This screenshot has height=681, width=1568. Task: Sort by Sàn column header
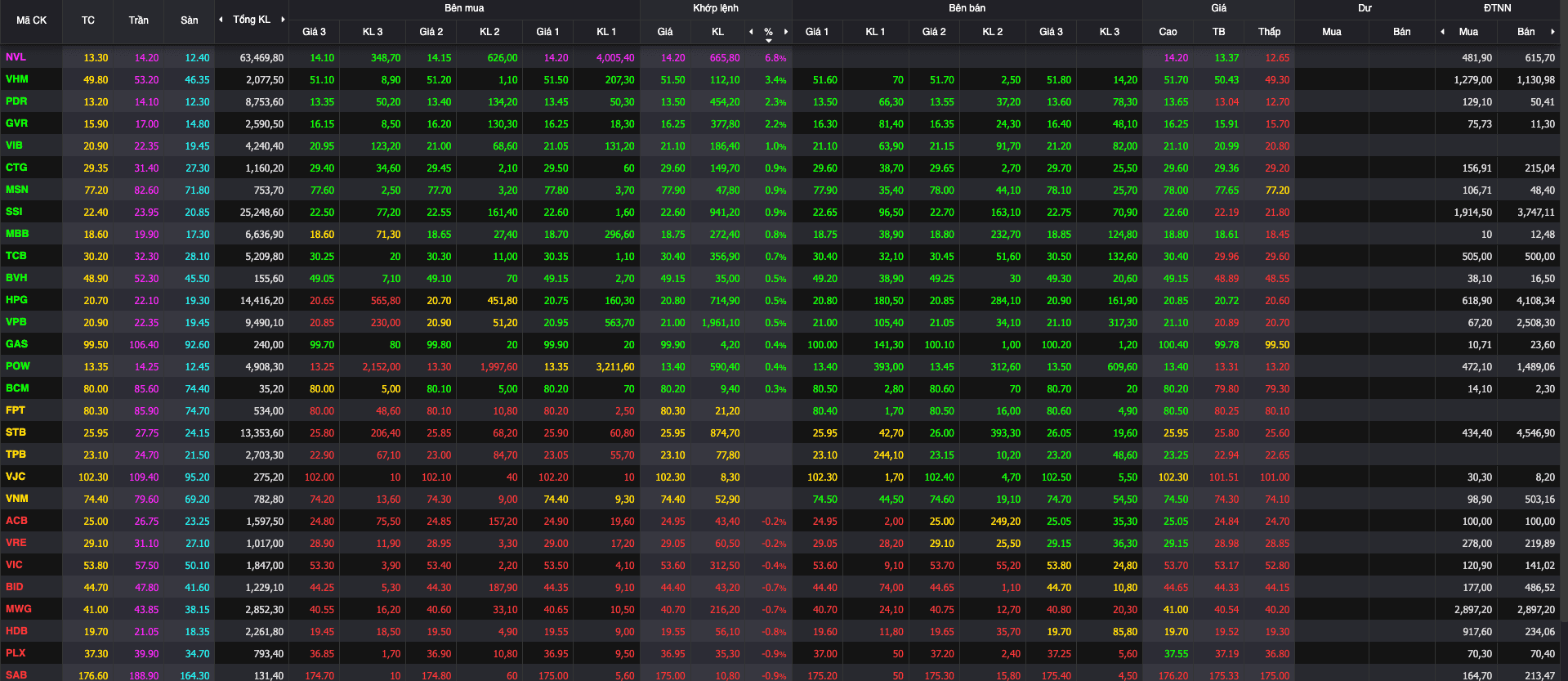tap(190, 20)
